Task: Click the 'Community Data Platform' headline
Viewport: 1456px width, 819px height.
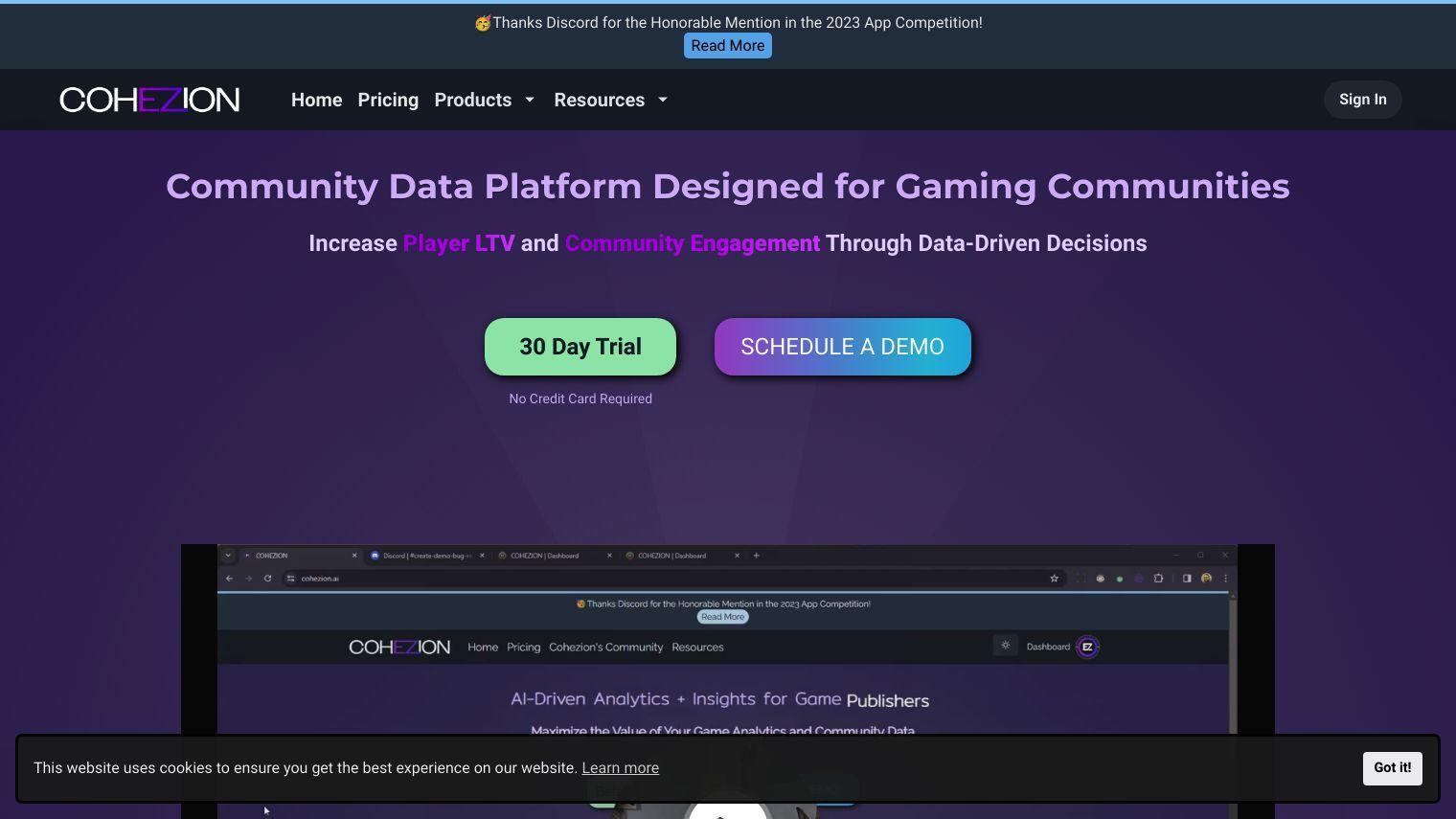Action: (x=728, y=186)
